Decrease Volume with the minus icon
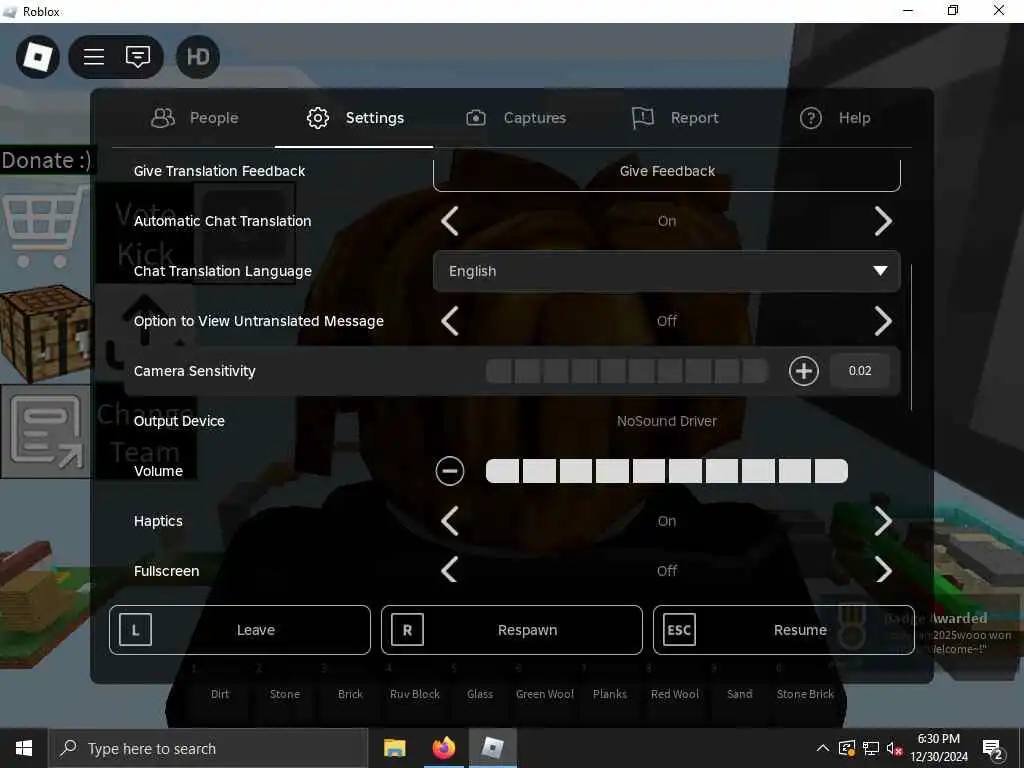The width and height of the screenshot is (1024, 768). point(450,471)
